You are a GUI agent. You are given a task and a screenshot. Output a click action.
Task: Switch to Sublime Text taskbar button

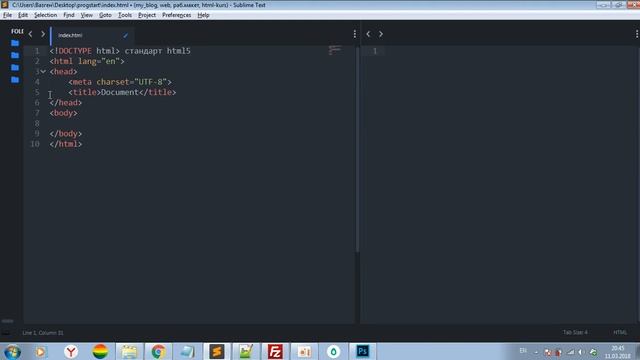coord(217,351)
